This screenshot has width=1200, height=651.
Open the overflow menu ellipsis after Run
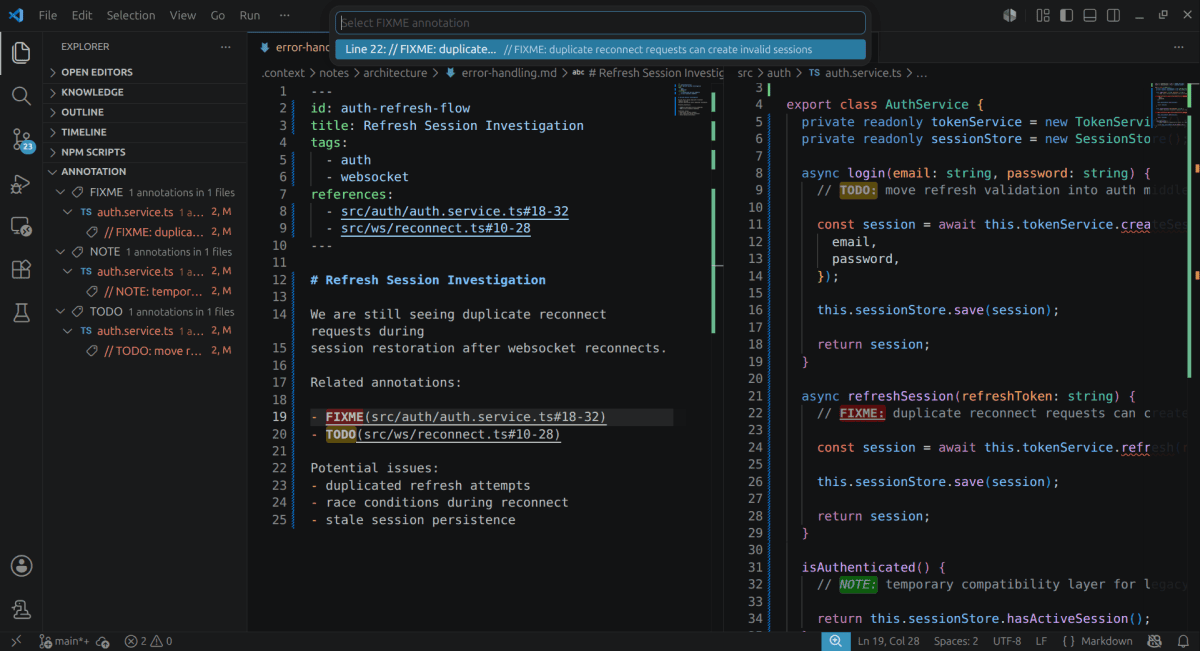[285, 15]
